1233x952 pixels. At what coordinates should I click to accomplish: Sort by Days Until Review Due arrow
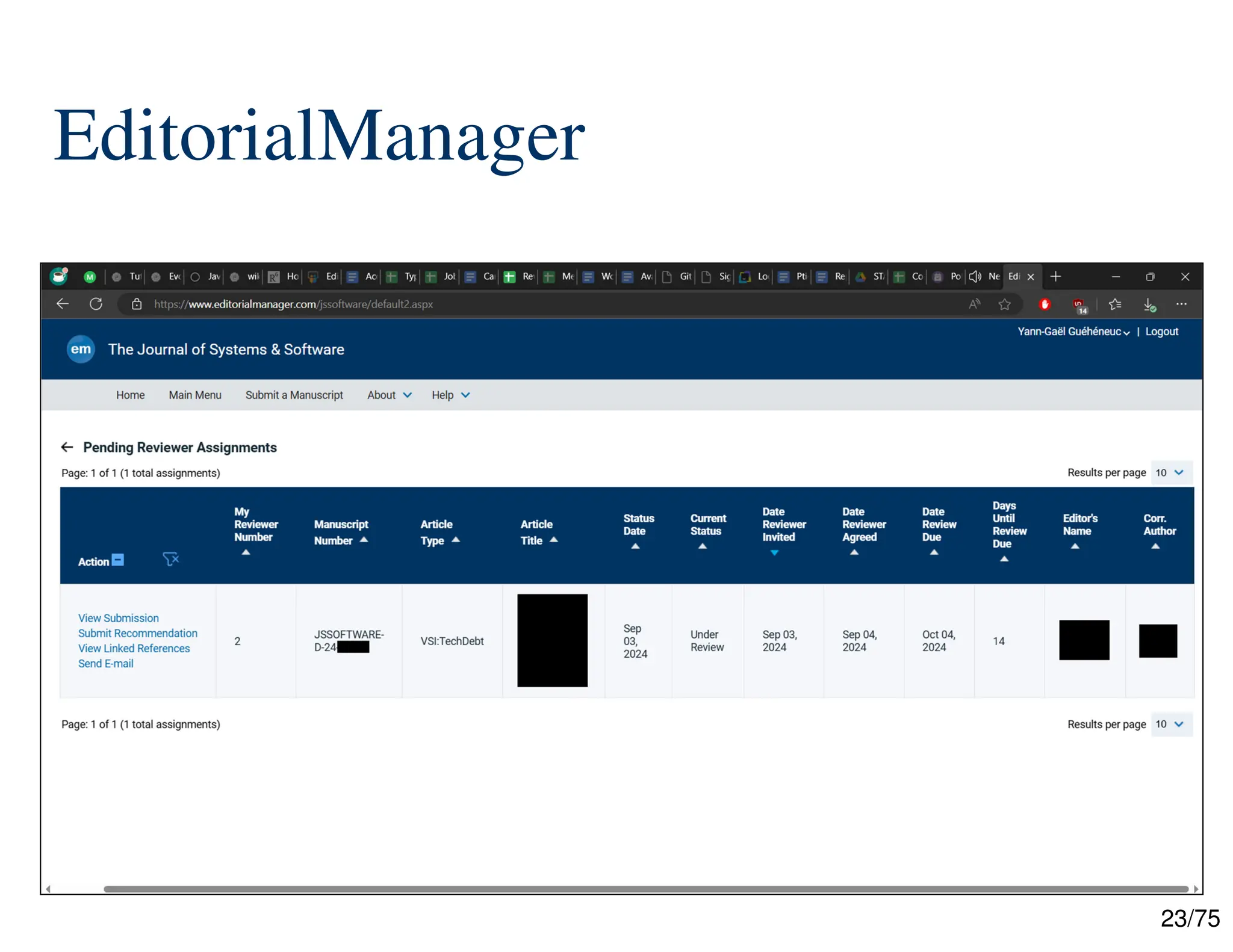tap(1004, 558)
